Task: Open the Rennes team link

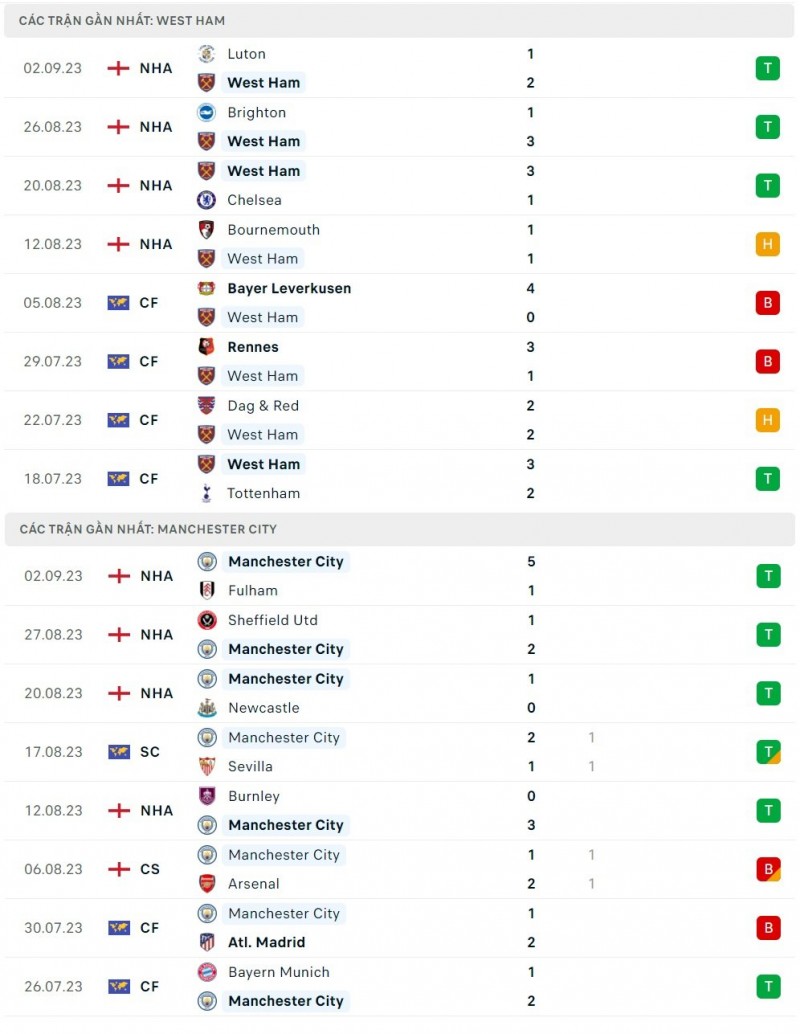Action: (x=253, y=347)
